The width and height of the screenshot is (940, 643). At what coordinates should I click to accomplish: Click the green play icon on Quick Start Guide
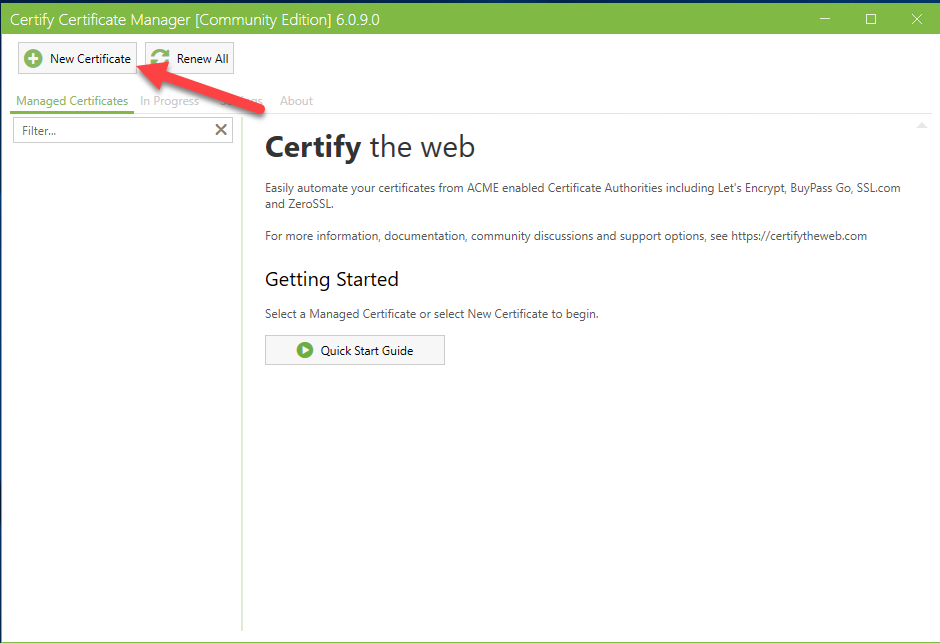pos(304,350)
